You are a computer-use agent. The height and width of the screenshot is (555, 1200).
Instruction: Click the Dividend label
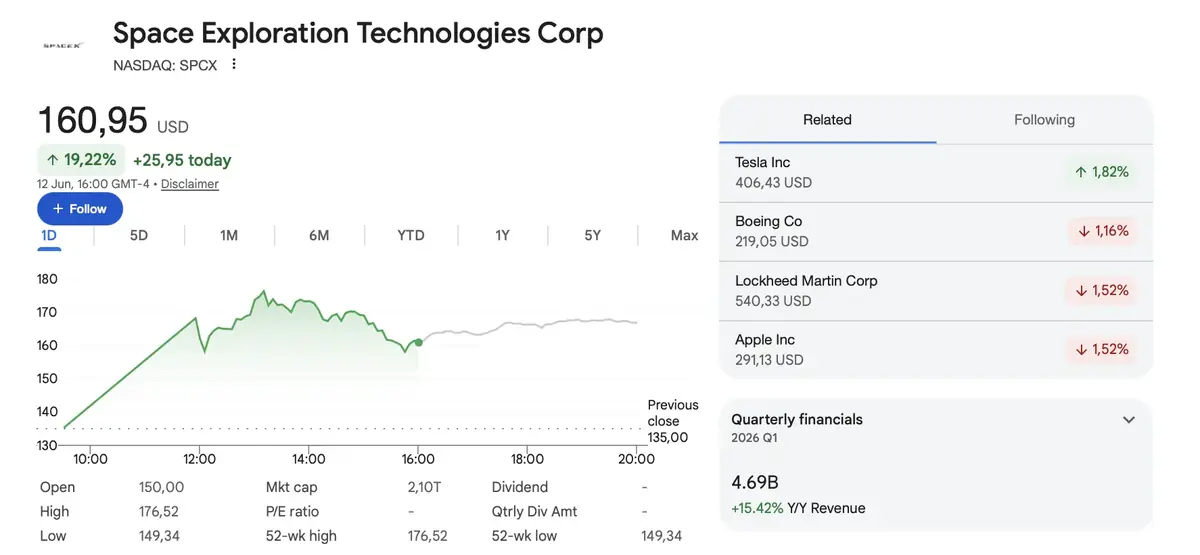tap(520, 487)
